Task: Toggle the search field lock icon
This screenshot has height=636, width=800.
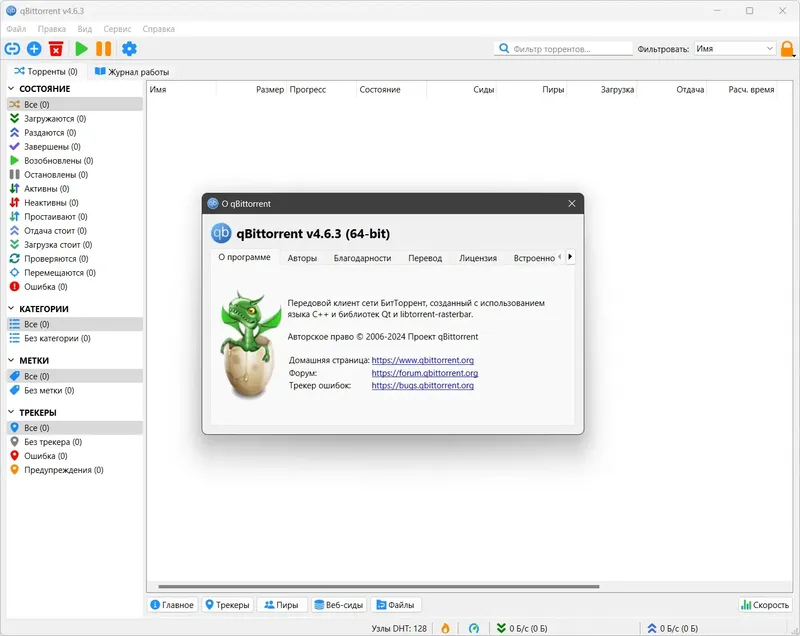Action: 787,47
